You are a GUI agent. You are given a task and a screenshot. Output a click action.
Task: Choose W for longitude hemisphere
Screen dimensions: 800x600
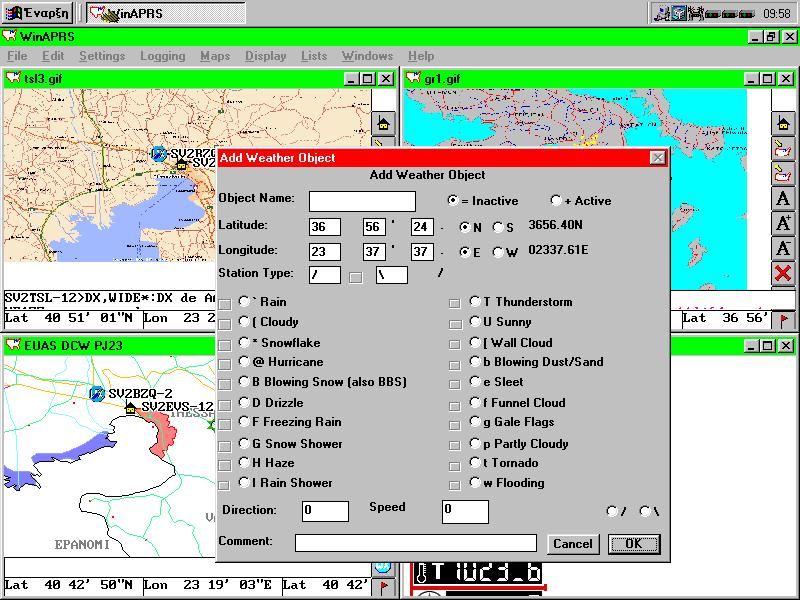tap(498, 252)
